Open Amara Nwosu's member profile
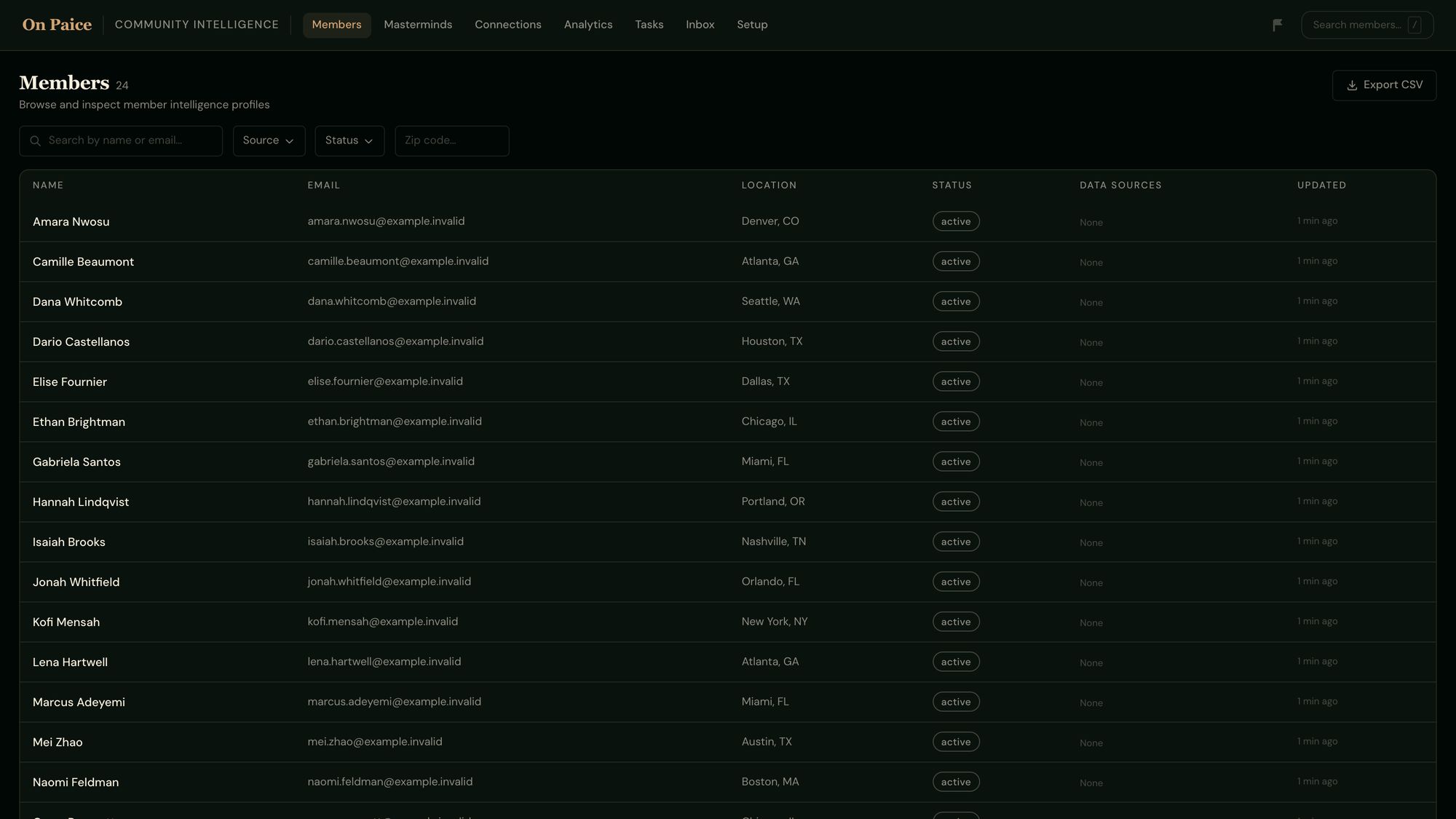1456x819 pixels. 71,222
